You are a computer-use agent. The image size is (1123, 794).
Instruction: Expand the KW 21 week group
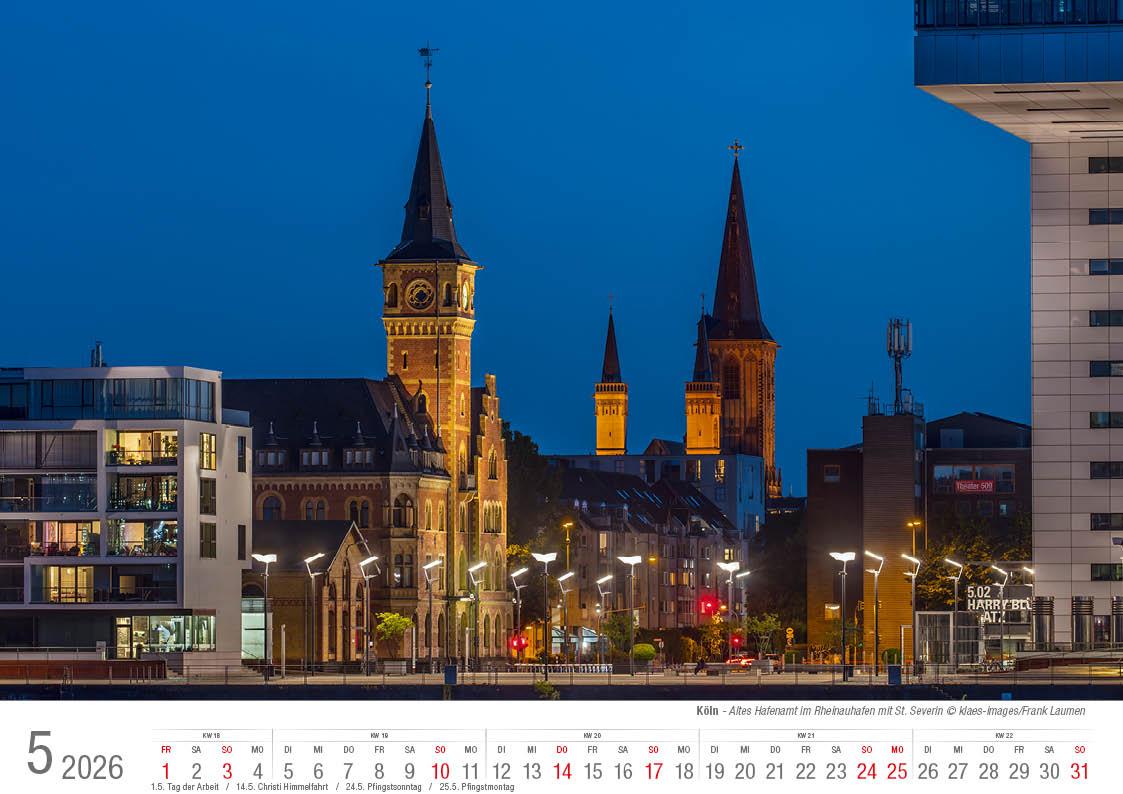click(808, 733)
